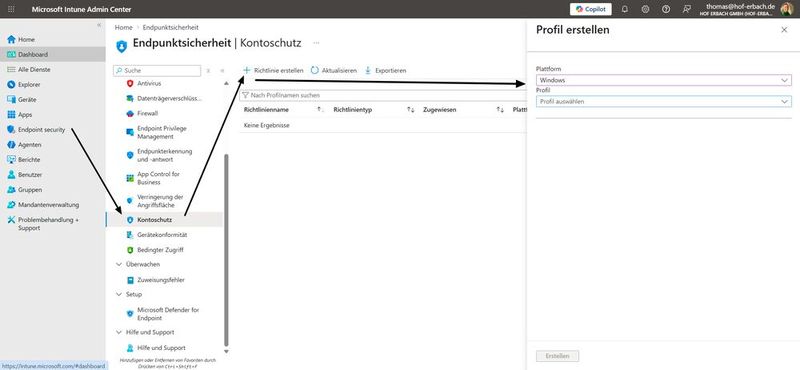Open Gerätekonformität menu item
Image resolution: width=800 pixels, height=370 pixels.
(x=162, y=235)
